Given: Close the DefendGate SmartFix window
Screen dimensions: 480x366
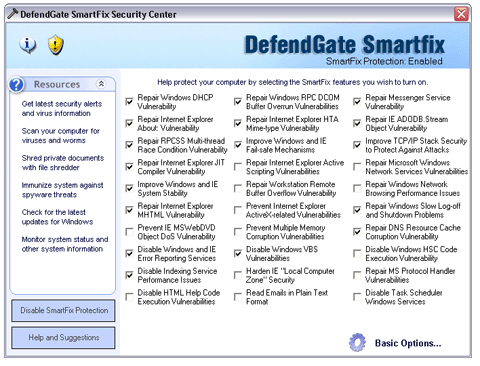Looking at the screenshot, I should pyautogui.click(x=461, y=14).
